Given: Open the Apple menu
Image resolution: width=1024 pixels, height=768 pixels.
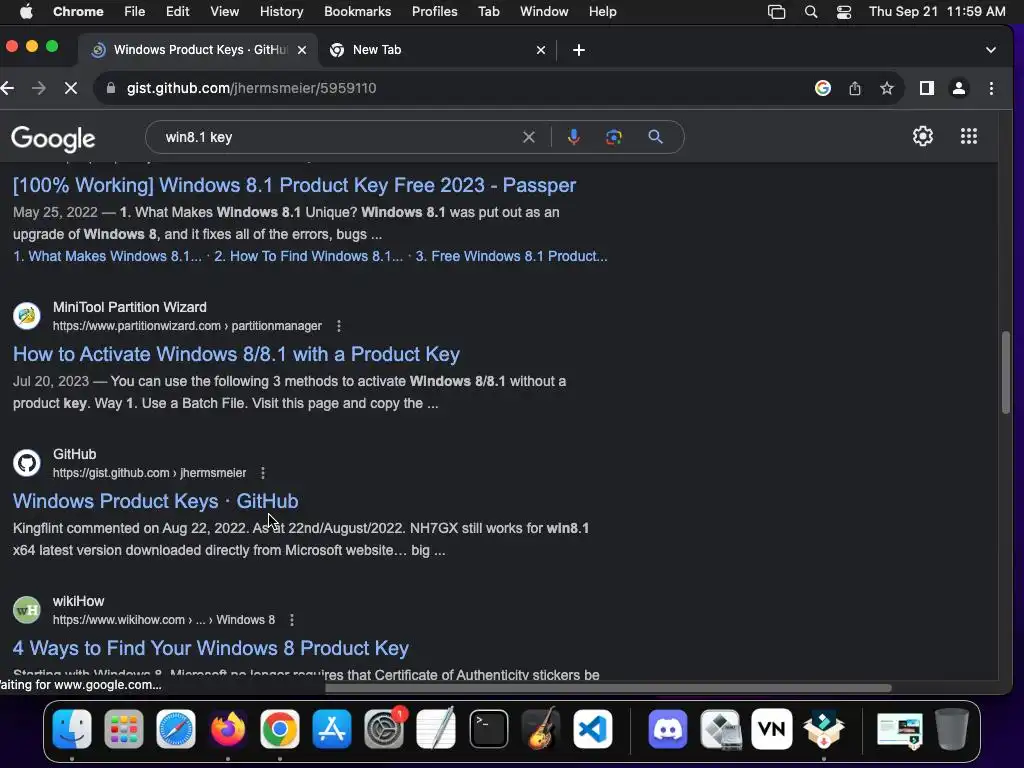Looking at the screenshot, I should point(26,12).
